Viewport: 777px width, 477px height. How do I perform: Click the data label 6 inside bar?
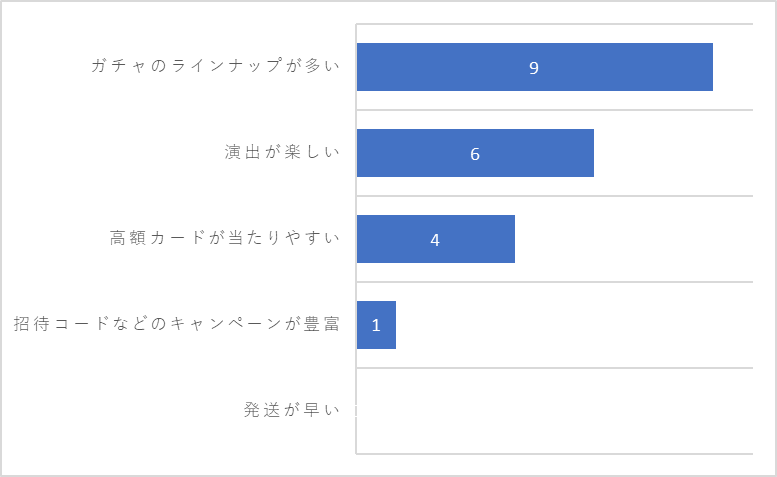tap(475, 154)
